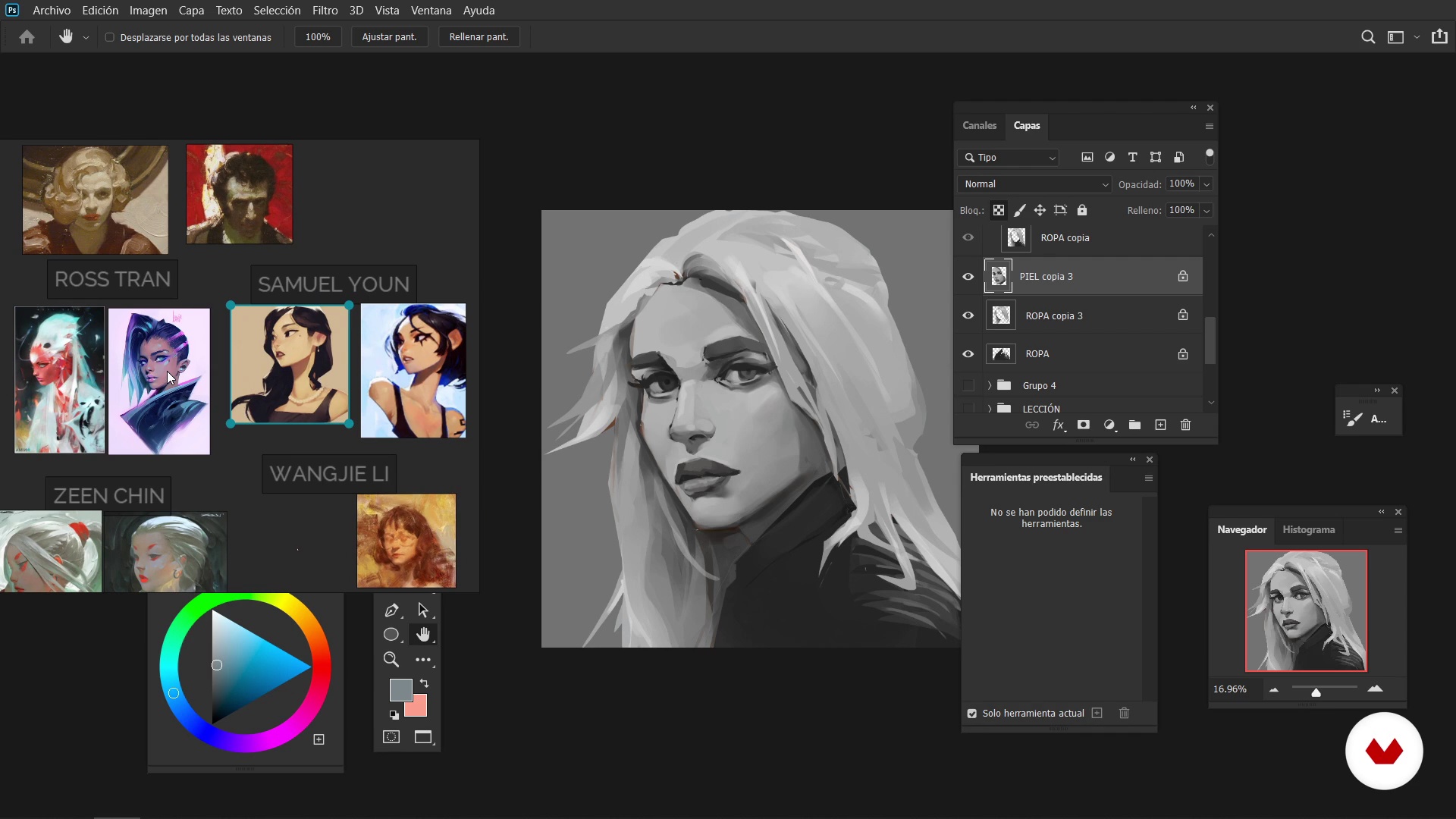Open the Opacidad slider dropdown arrow

pos(1207,184)
